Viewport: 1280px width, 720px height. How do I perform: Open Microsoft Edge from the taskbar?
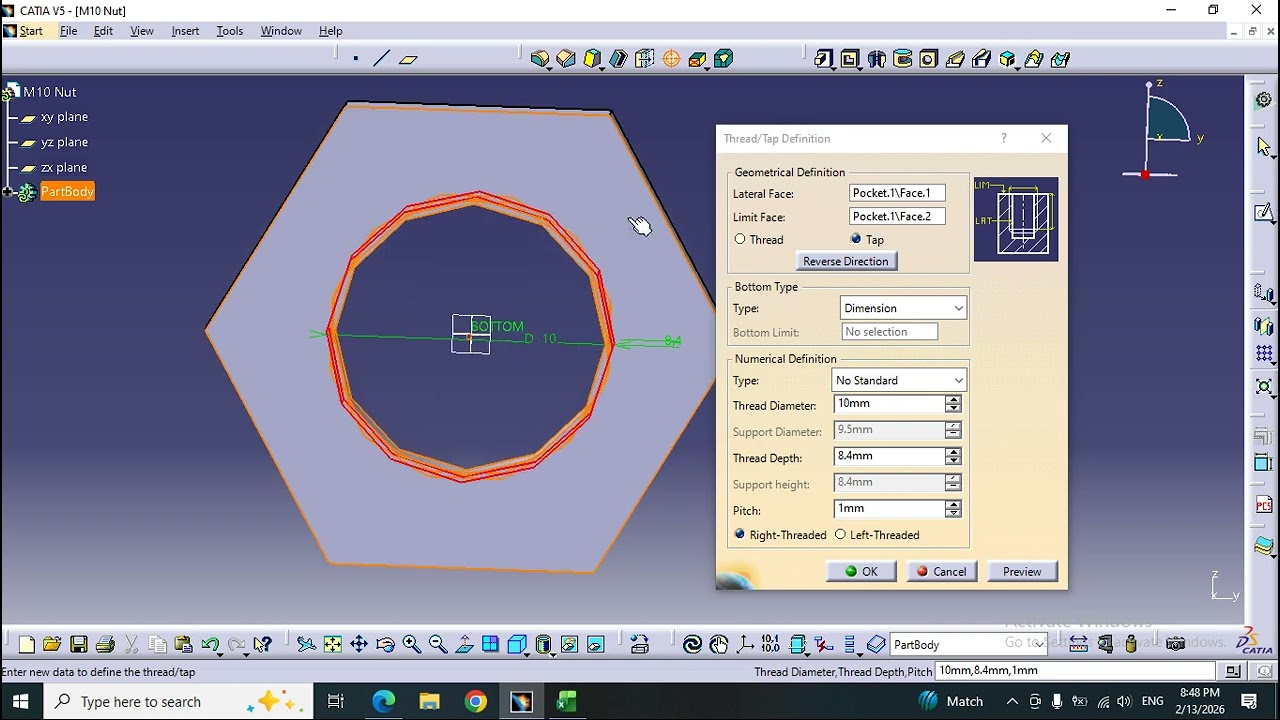[384, 701]
